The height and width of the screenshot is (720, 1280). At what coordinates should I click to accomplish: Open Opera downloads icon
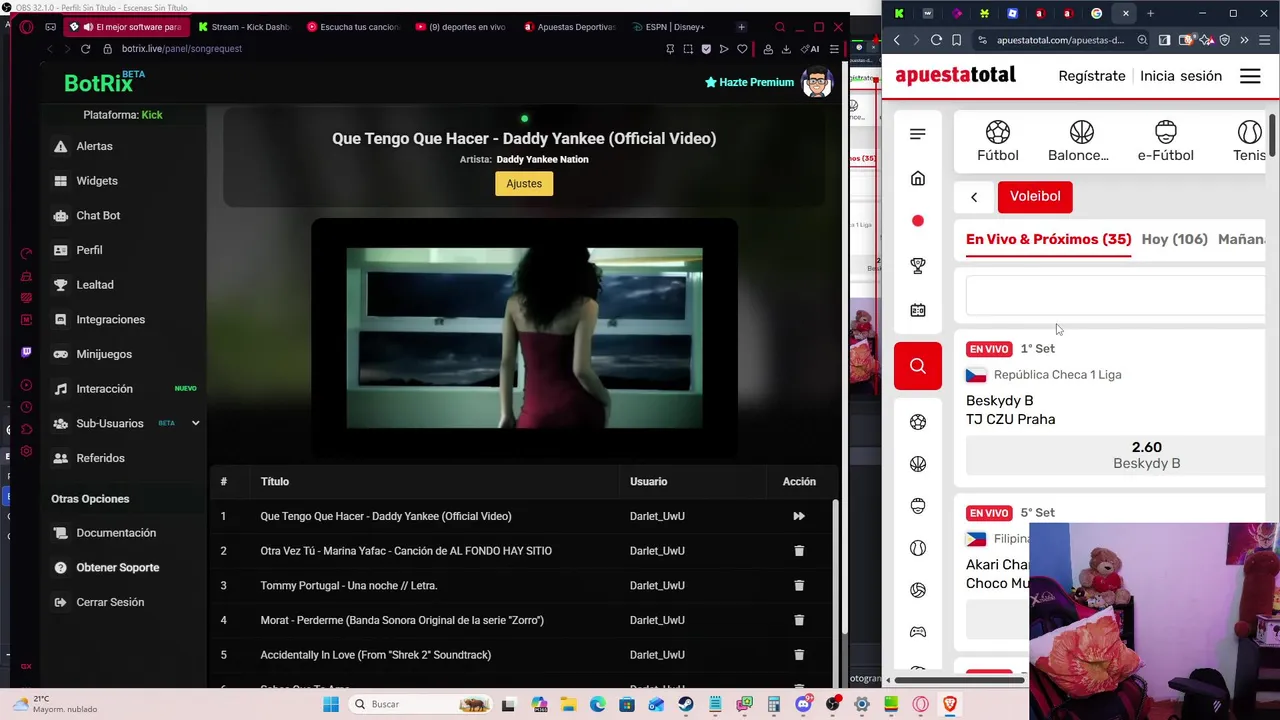click(786, 48)
